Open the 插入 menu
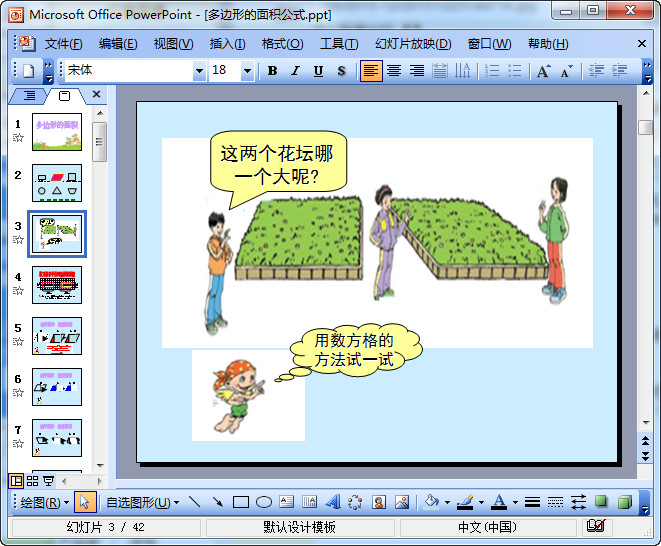661x546 pixels. [227, 44]
